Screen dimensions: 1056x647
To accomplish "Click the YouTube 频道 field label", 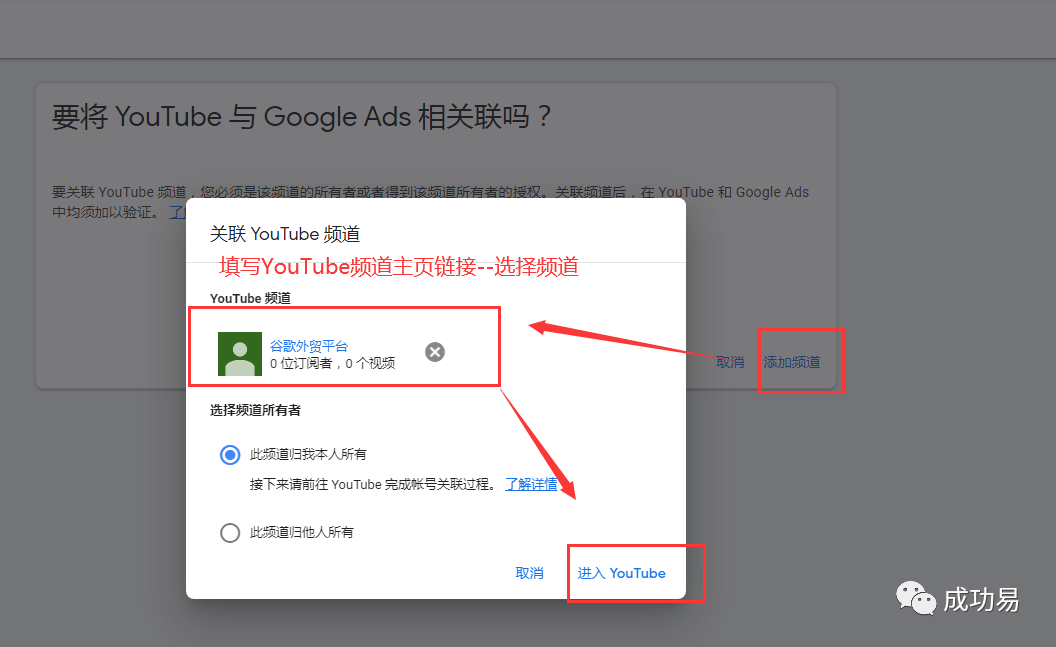I will pos(250,298).
